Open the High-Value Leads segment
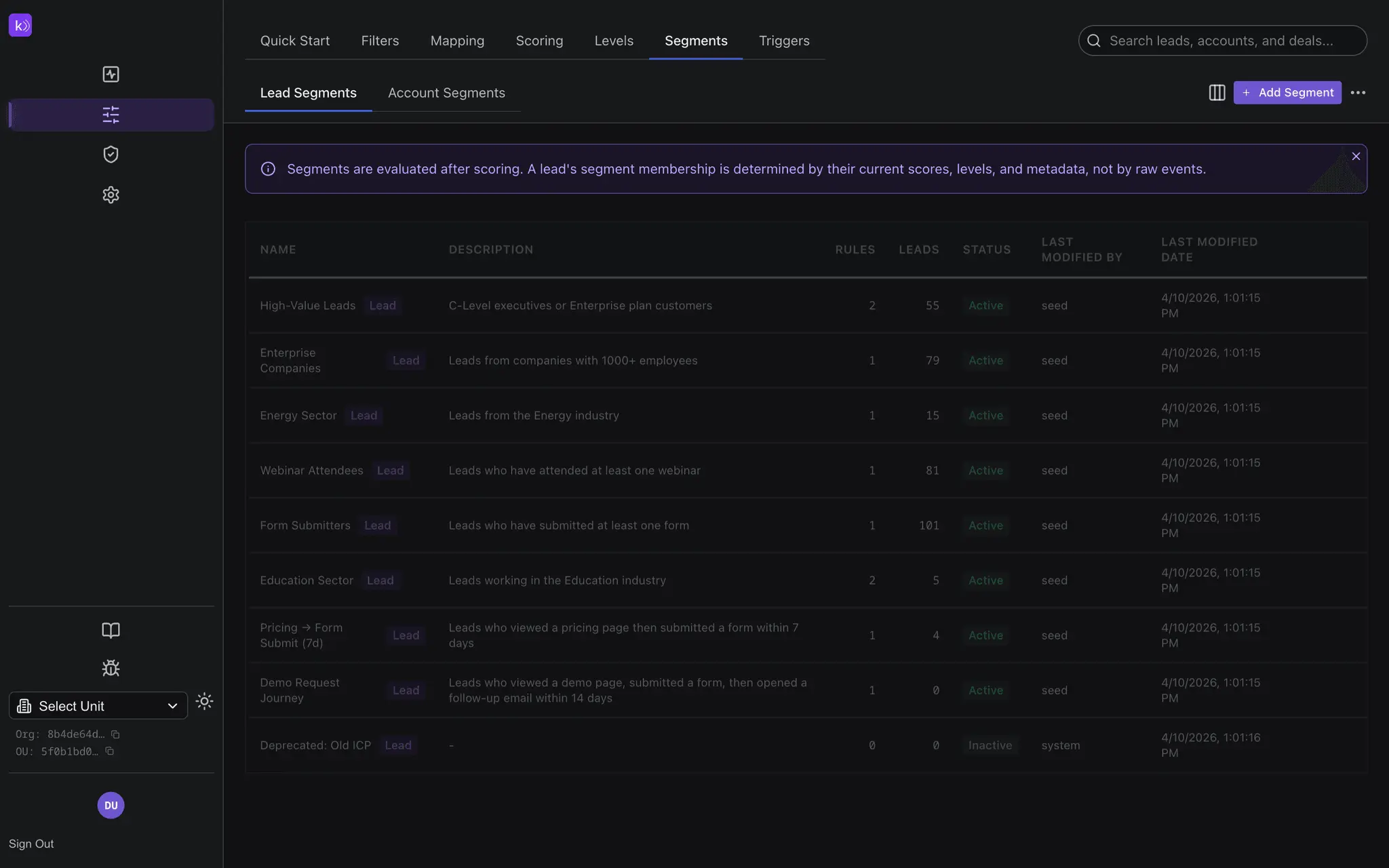1389x868 pixels. point(307,305)
